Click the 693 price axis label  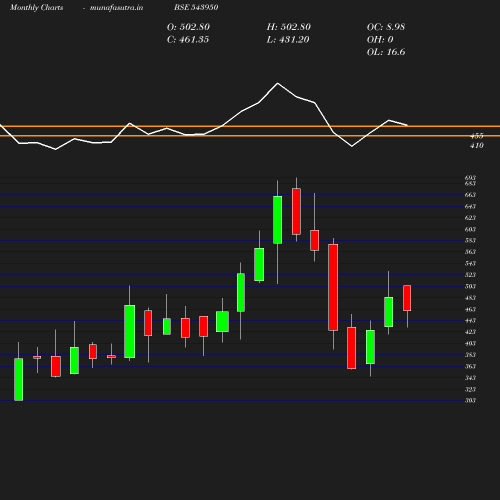tap(470, 178)
